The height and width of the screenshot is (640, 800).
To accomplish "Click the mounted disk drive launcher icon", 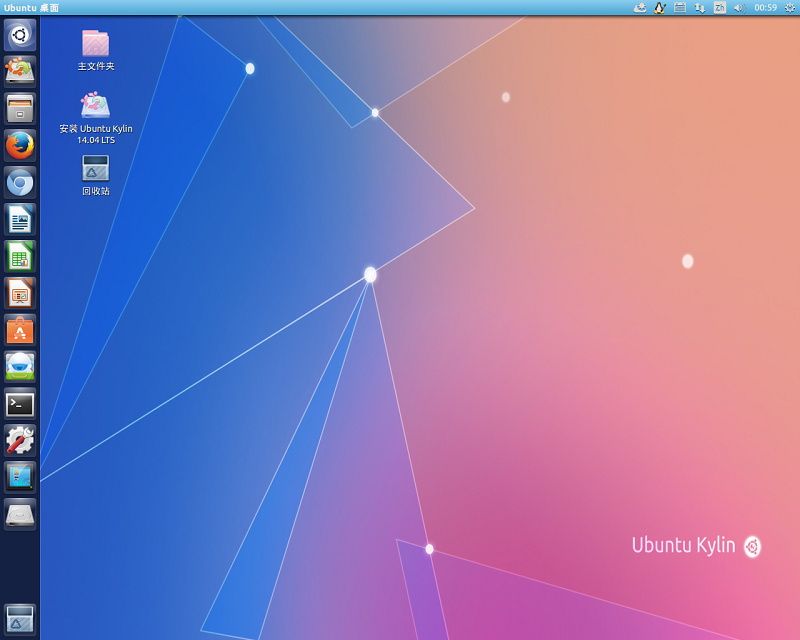I will (x=20, y=514).
